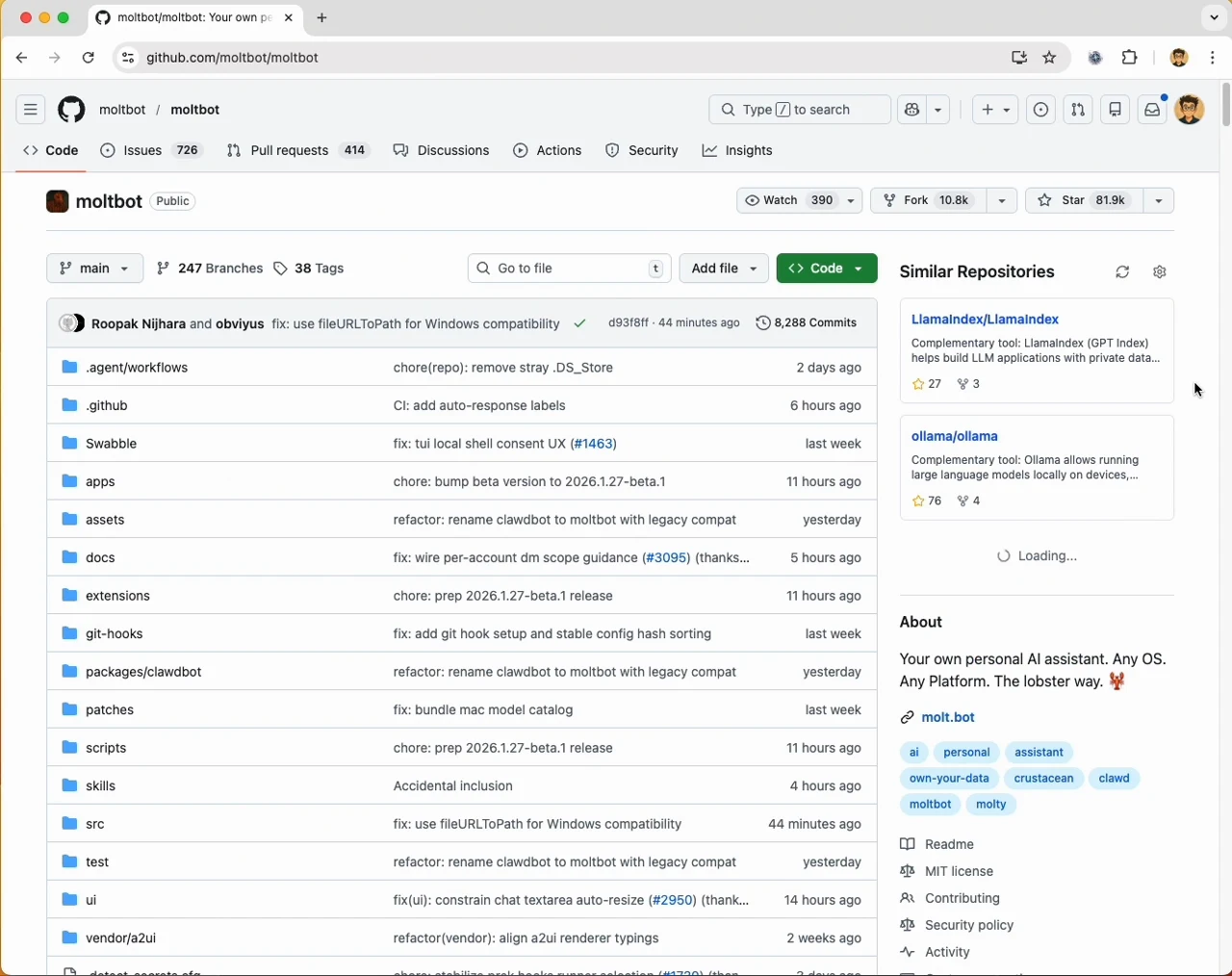Viewport: 1232px width, 976px height.
Task: Open the 247 Branches link
Action: 210,269
